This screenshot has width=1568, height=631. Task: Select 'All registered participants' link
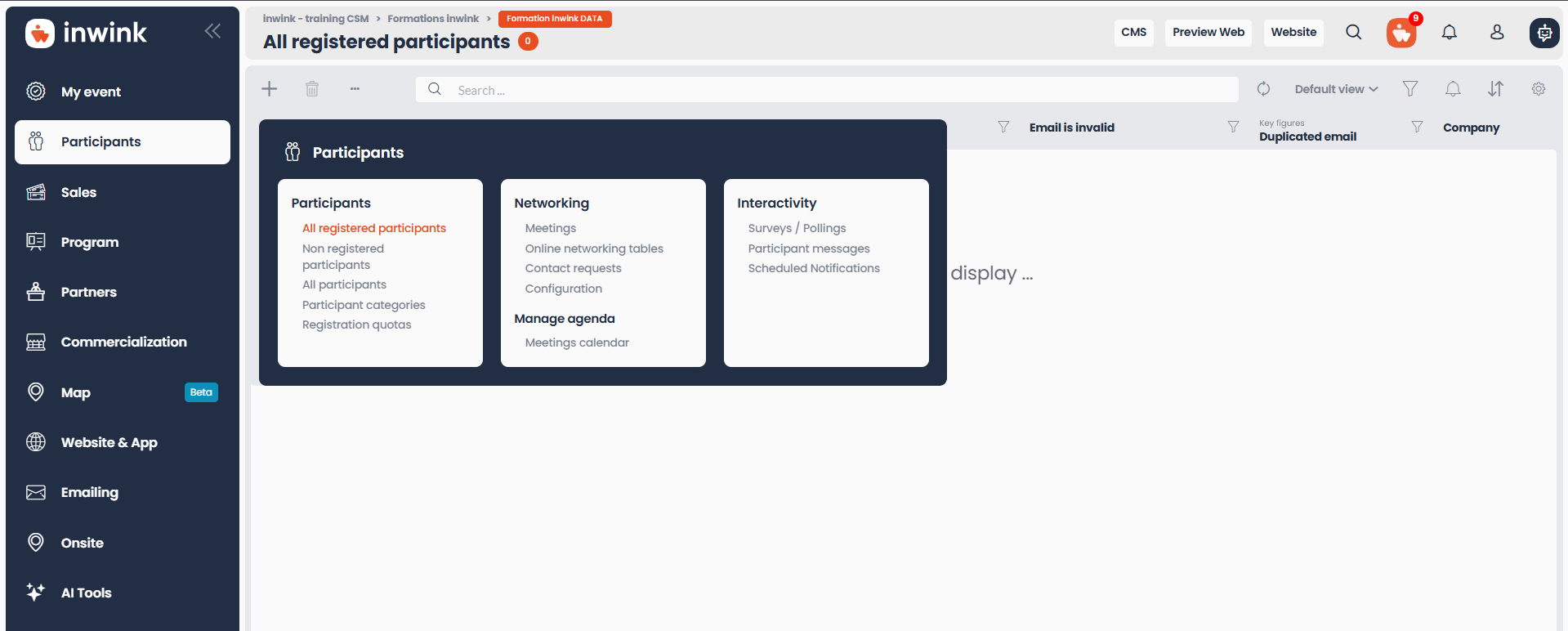(374, 228)
